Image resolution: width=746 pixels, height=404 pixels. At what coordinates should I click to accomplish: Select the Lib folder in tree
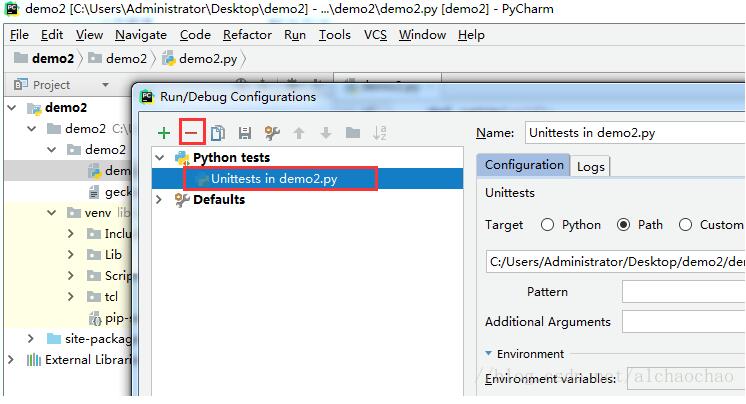[113, 255]
